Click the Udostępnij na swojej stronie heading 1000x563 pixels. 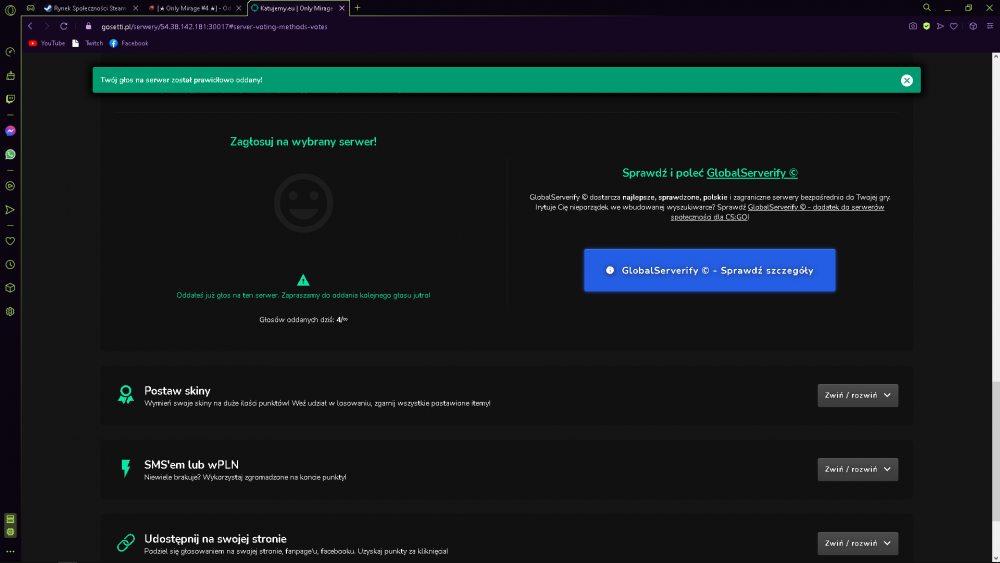[215, 539]
